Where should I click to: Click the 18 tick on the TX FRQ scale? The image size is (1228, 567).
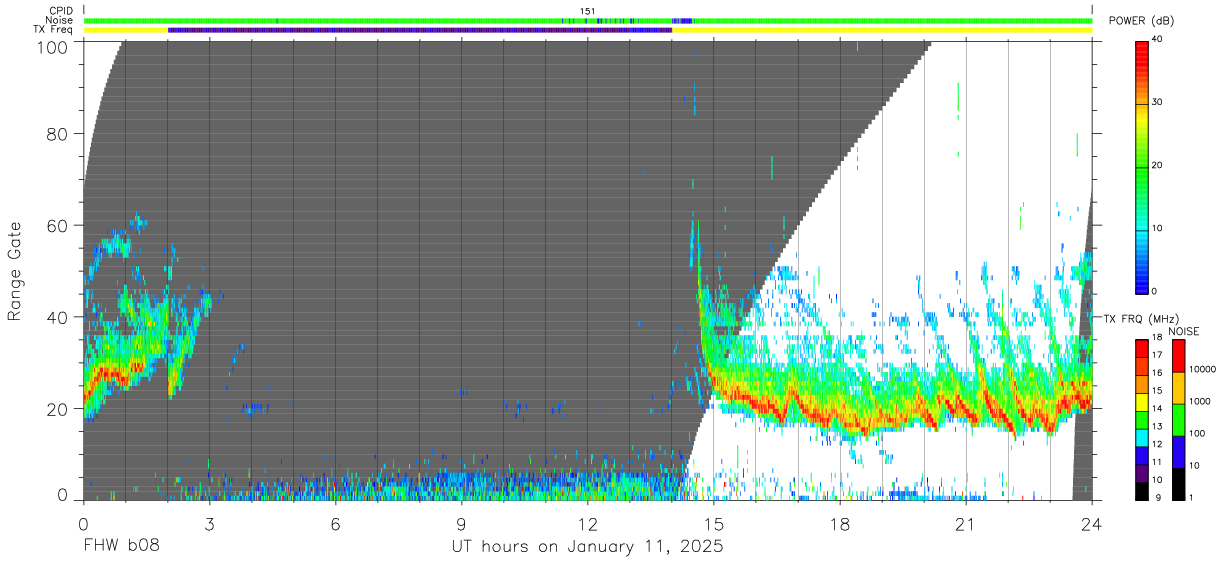[1160, 339]
